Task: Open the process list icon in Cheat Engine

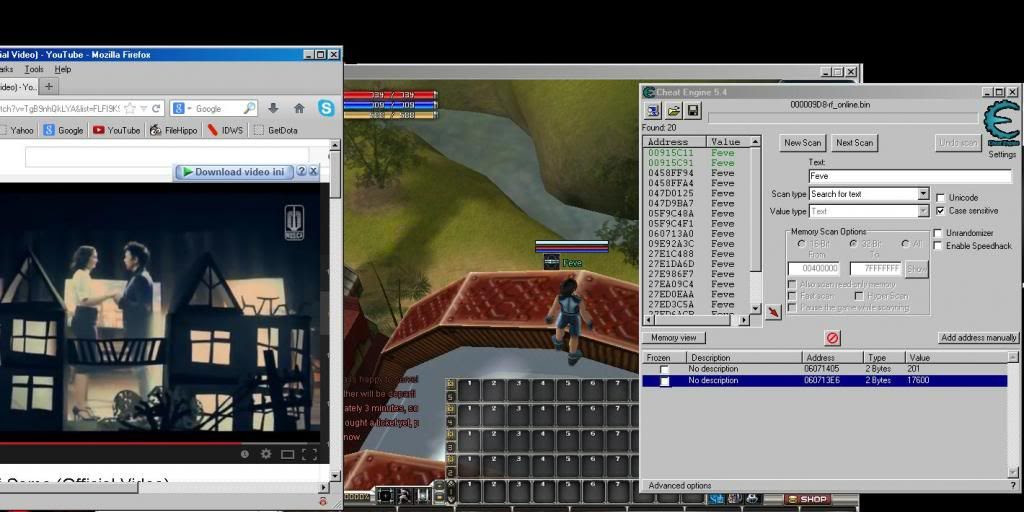Action: tap(653, 110)
